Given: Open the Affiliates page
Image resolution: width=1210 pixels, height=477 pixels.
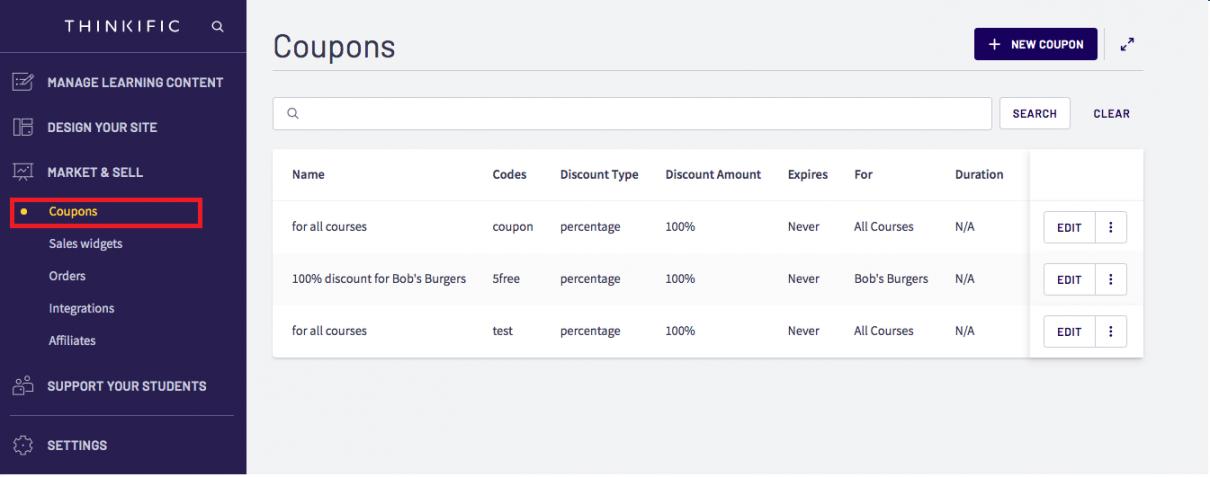Looking at the screenshot, I should pyautogui.click(x=72, y=341).
